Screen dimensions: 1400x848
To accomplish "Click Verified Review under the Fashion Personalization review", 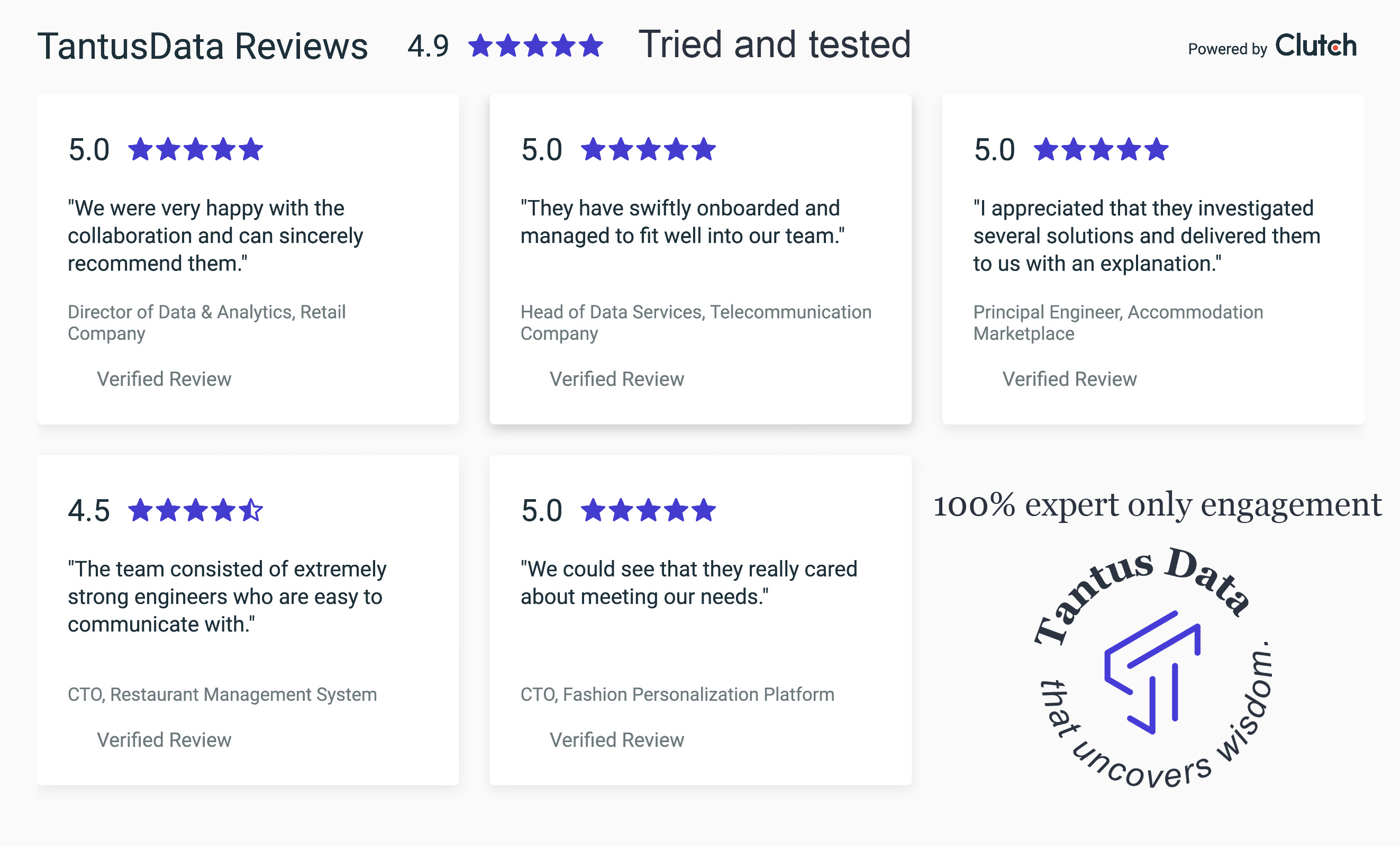I will tap(616, 740).
